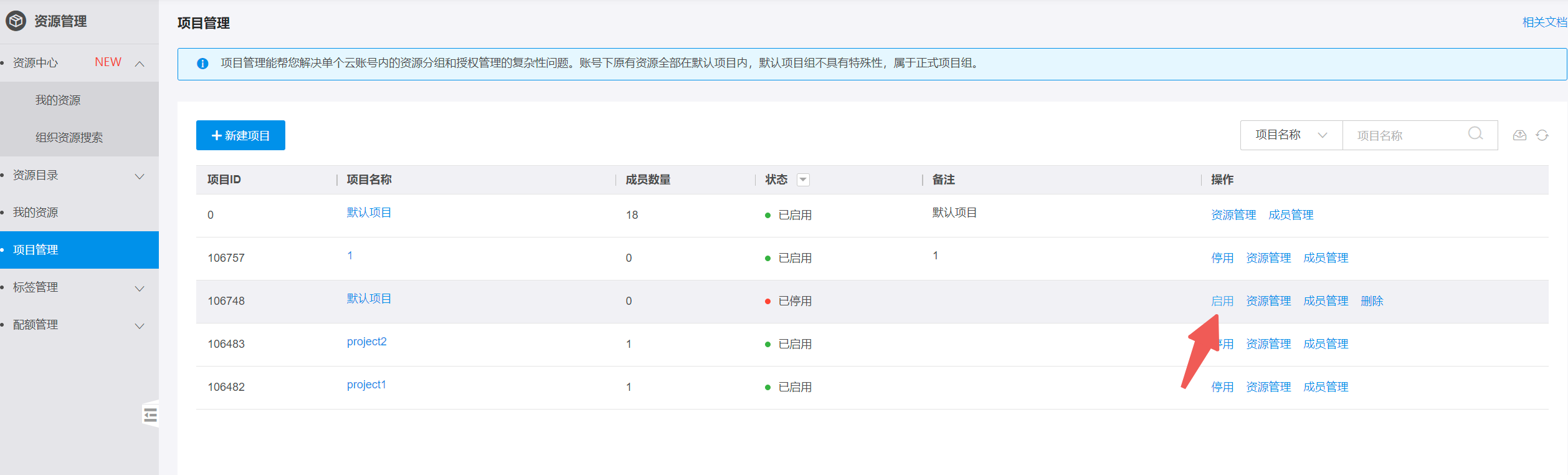Click 停用 for project 106757
1568x475 pixels.
[1222, 258]
